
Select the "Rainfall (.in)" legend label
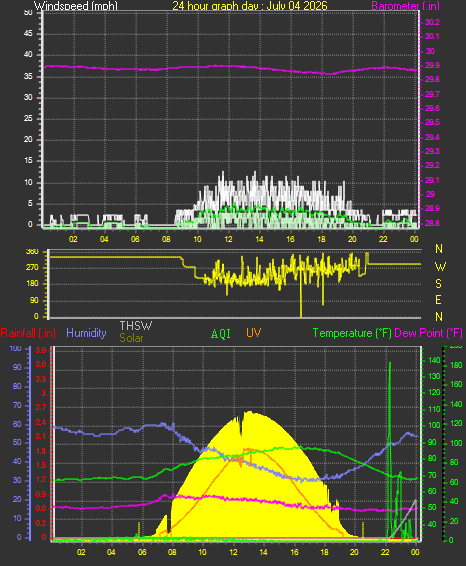28,333
